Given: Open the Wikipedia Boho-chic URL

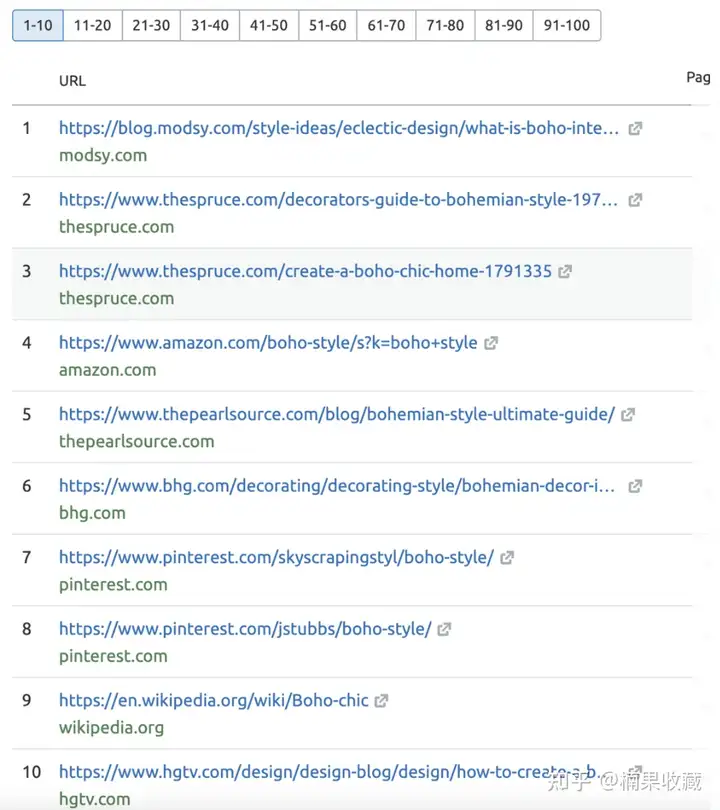Looking at the screenshot, I should click(x=213, y=700).
